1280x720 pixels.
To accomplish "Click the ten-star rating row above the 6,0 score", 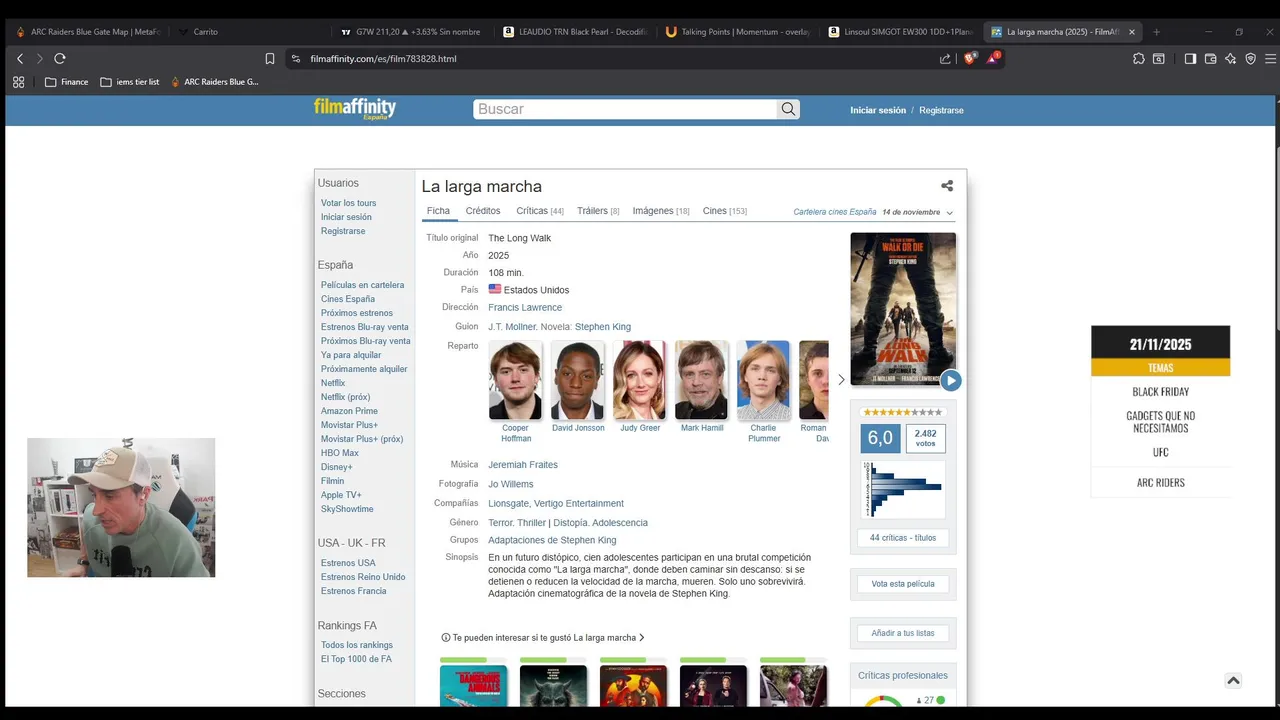I will 902,412.
